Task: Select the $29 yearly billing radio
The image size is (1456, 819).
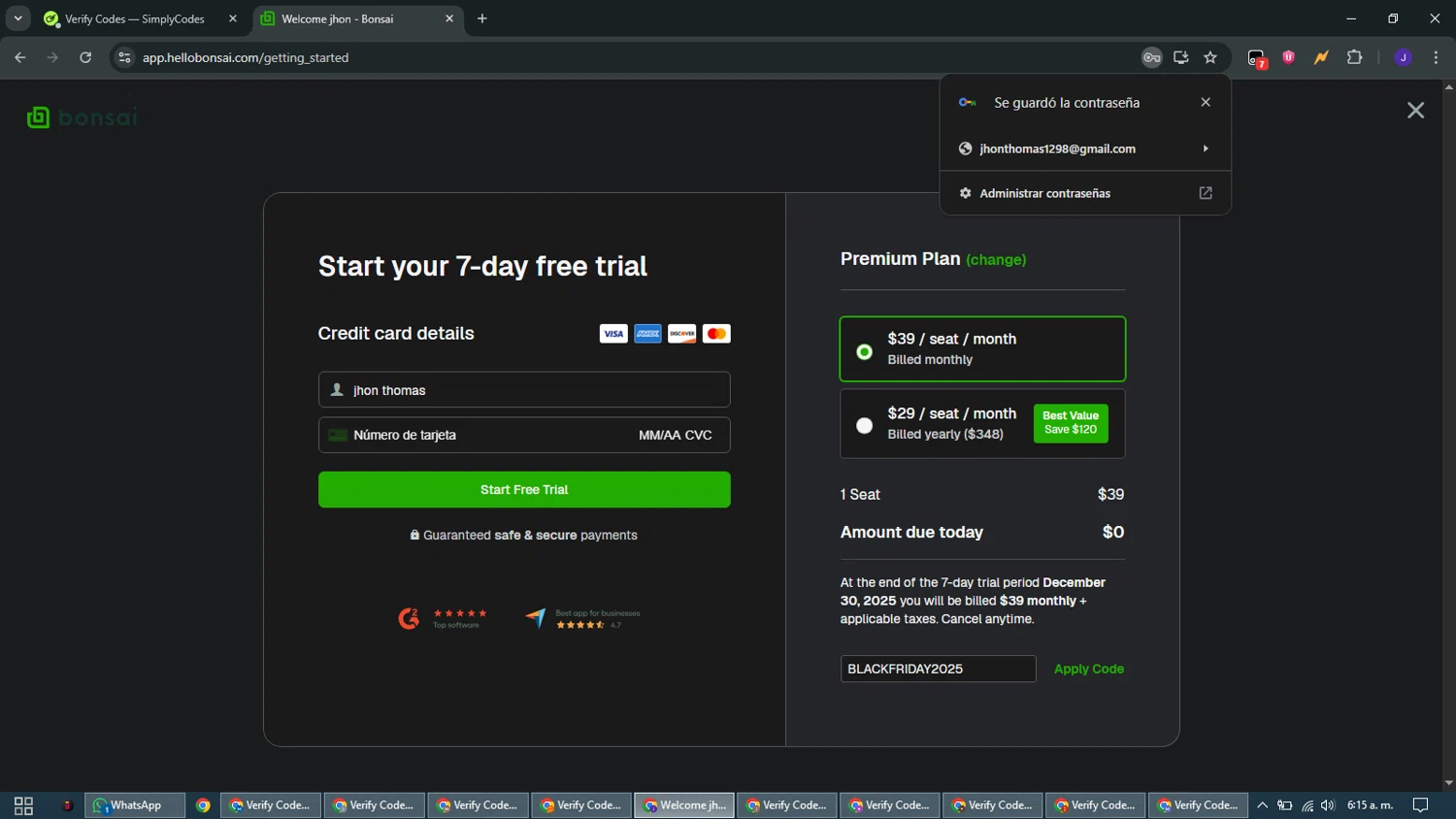Action: coord(864,425)
